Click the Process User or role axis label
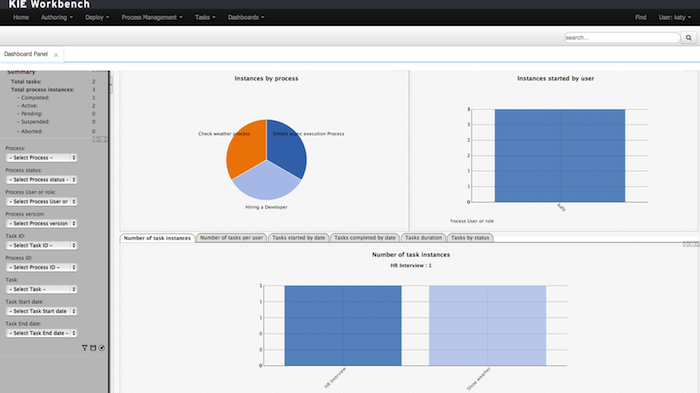700x393 pixels. coord(471,221)
